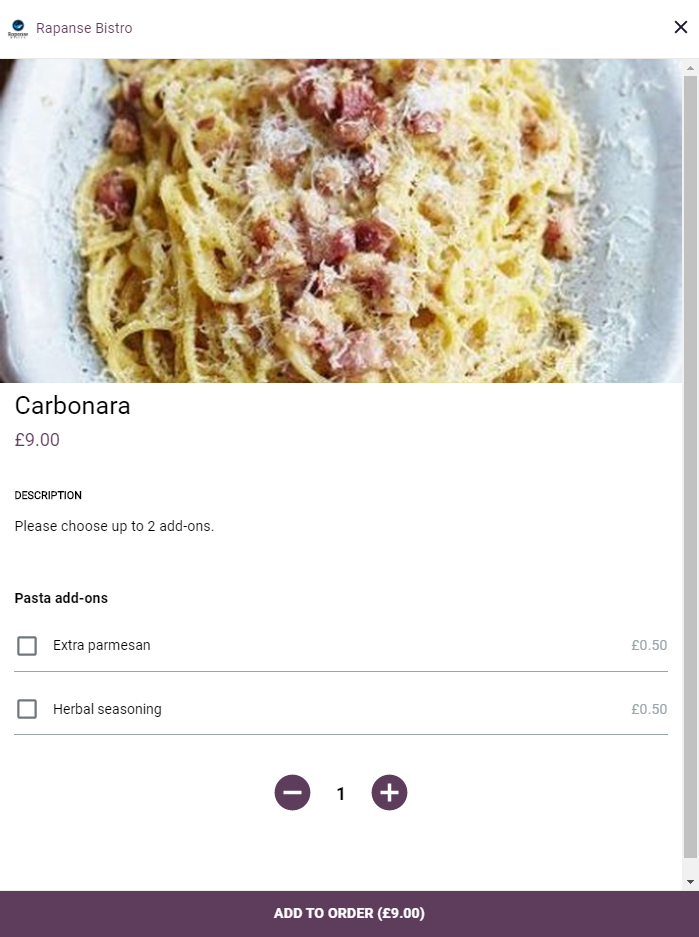Toggle the Extra parmesan checkbox off
Screen dimensions: 699x937
27,645
